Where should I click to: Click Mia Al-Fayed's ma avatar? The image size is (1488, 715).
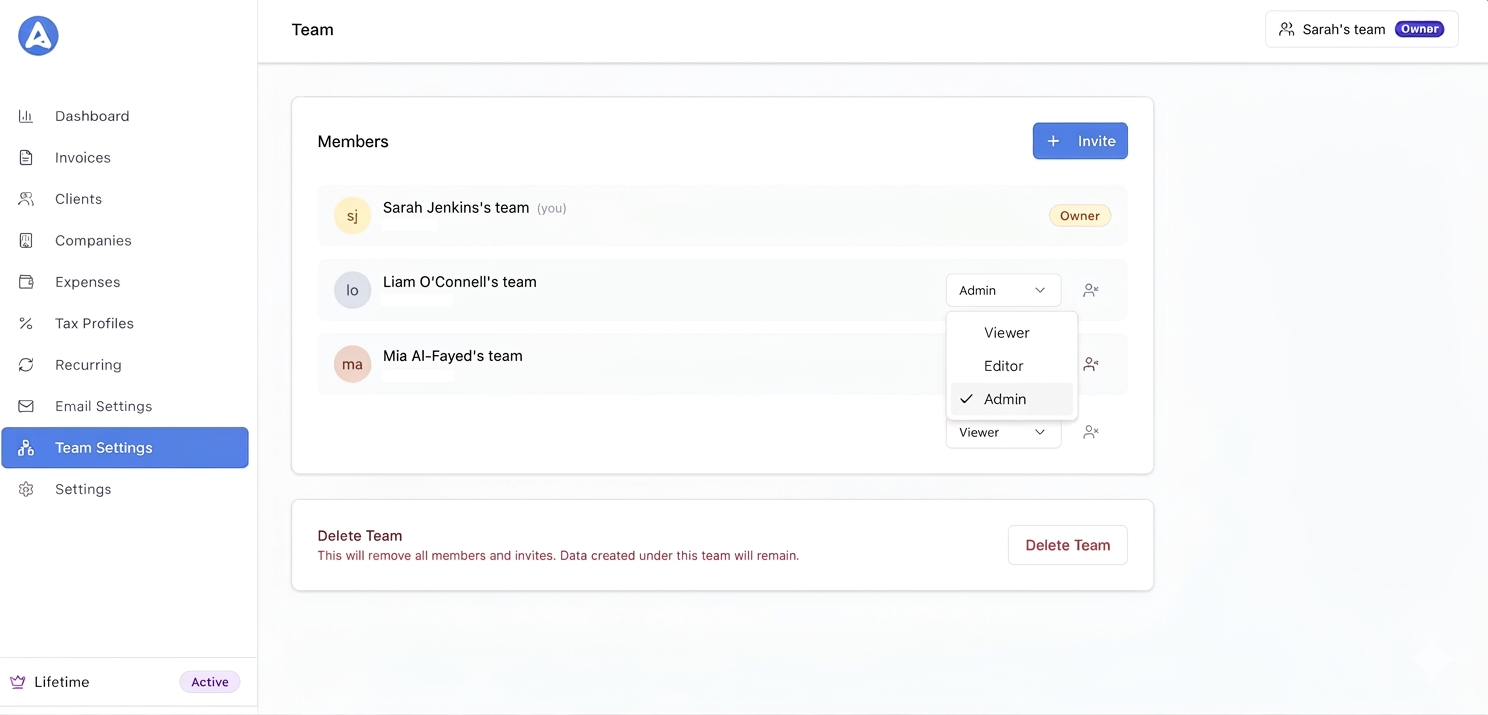(x=352, y=364)
